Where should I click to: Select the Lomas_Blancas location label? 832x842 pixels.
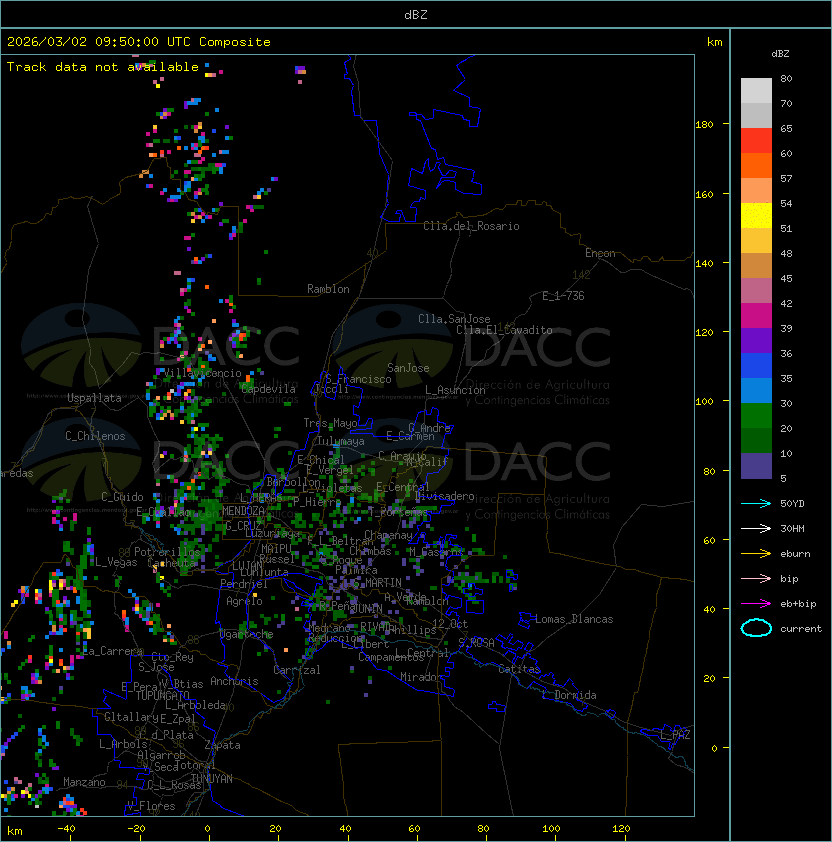(574, 619)
